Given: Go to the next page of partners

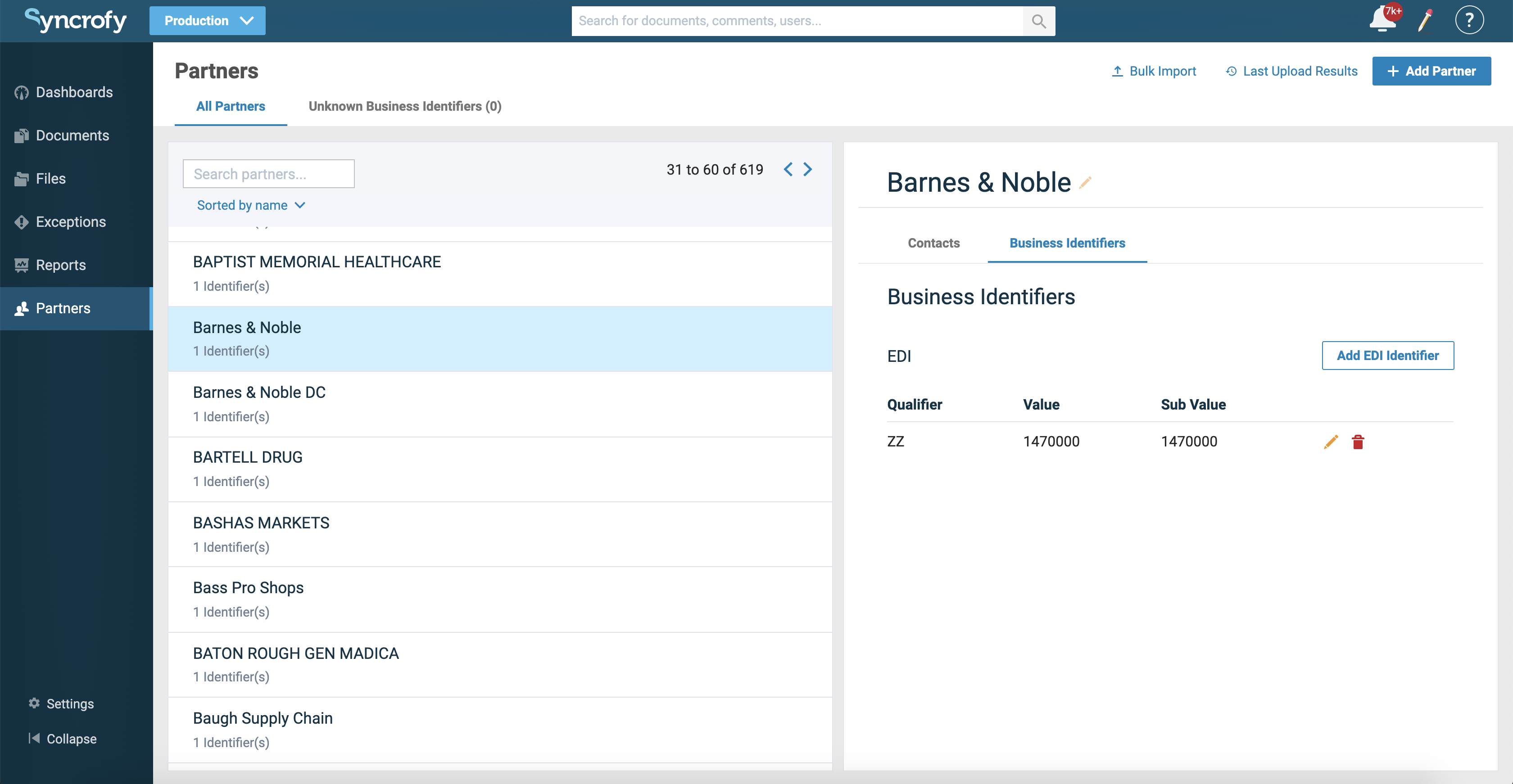Looking at the screenshot, I should click(808, 170).
